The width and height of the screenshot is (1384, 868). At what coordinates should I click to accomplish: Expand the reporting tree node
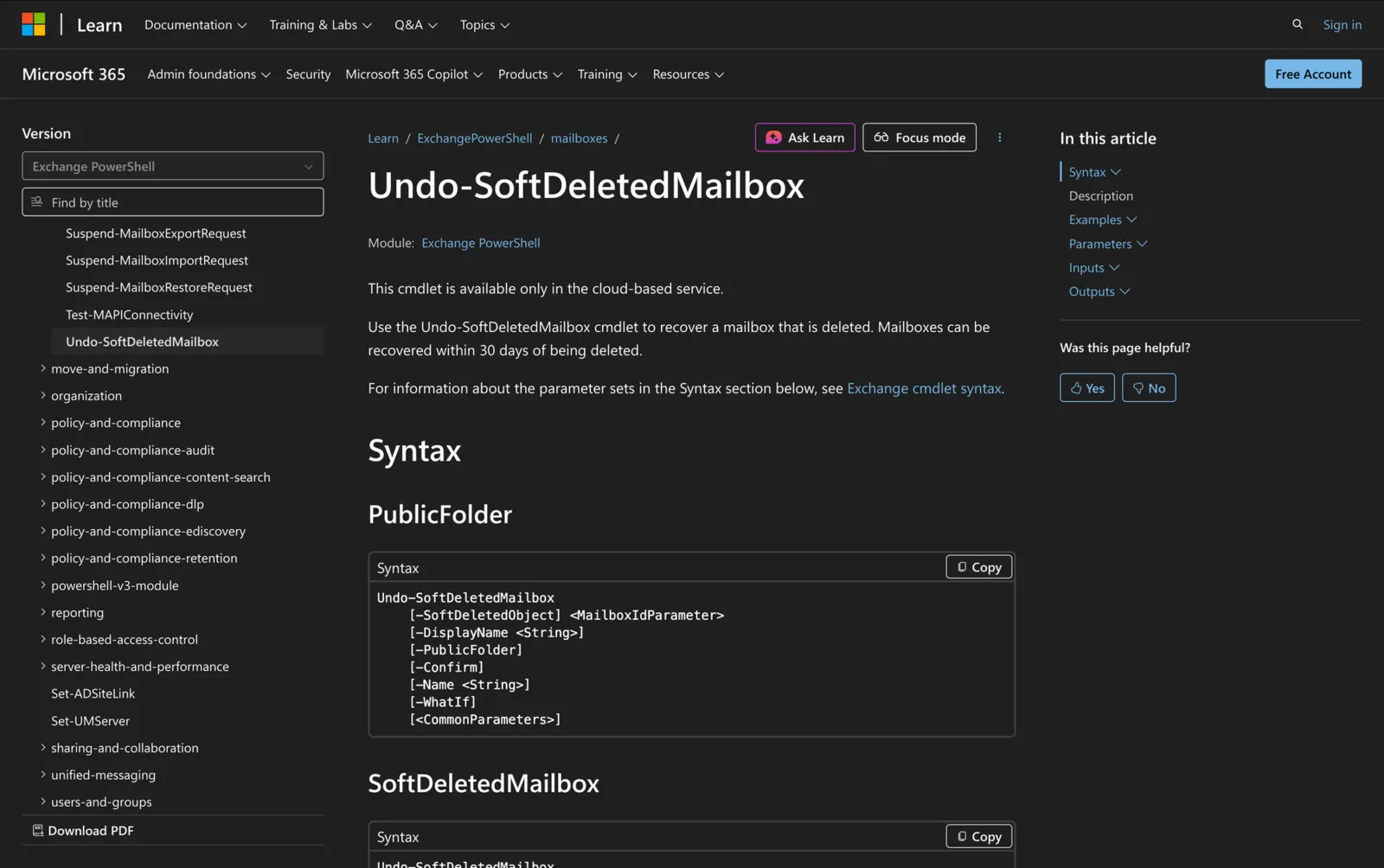(43, 612)
